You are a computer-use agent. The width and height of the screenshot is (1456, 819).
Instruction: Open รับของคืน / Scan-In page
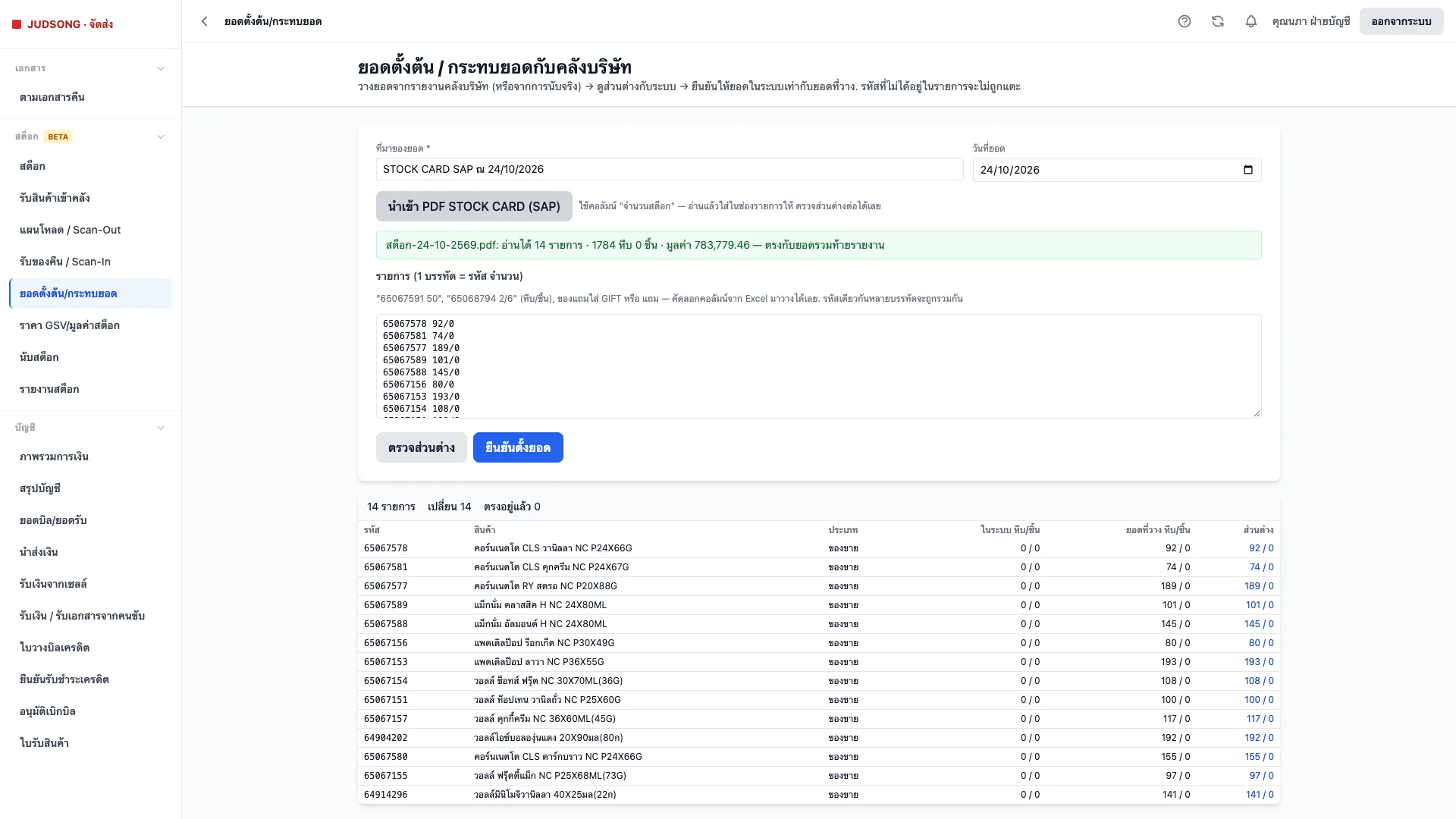click(90, 262)
